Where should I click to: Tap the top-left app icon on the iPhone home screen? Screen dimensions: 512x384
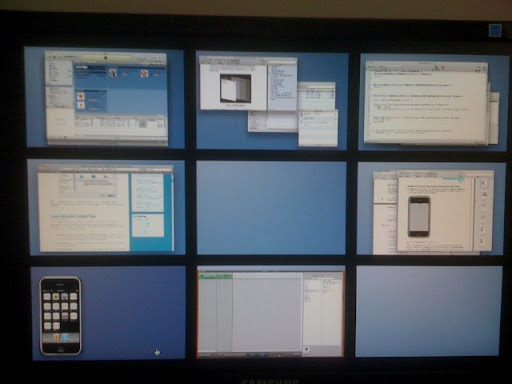click(x=47, y=296)
